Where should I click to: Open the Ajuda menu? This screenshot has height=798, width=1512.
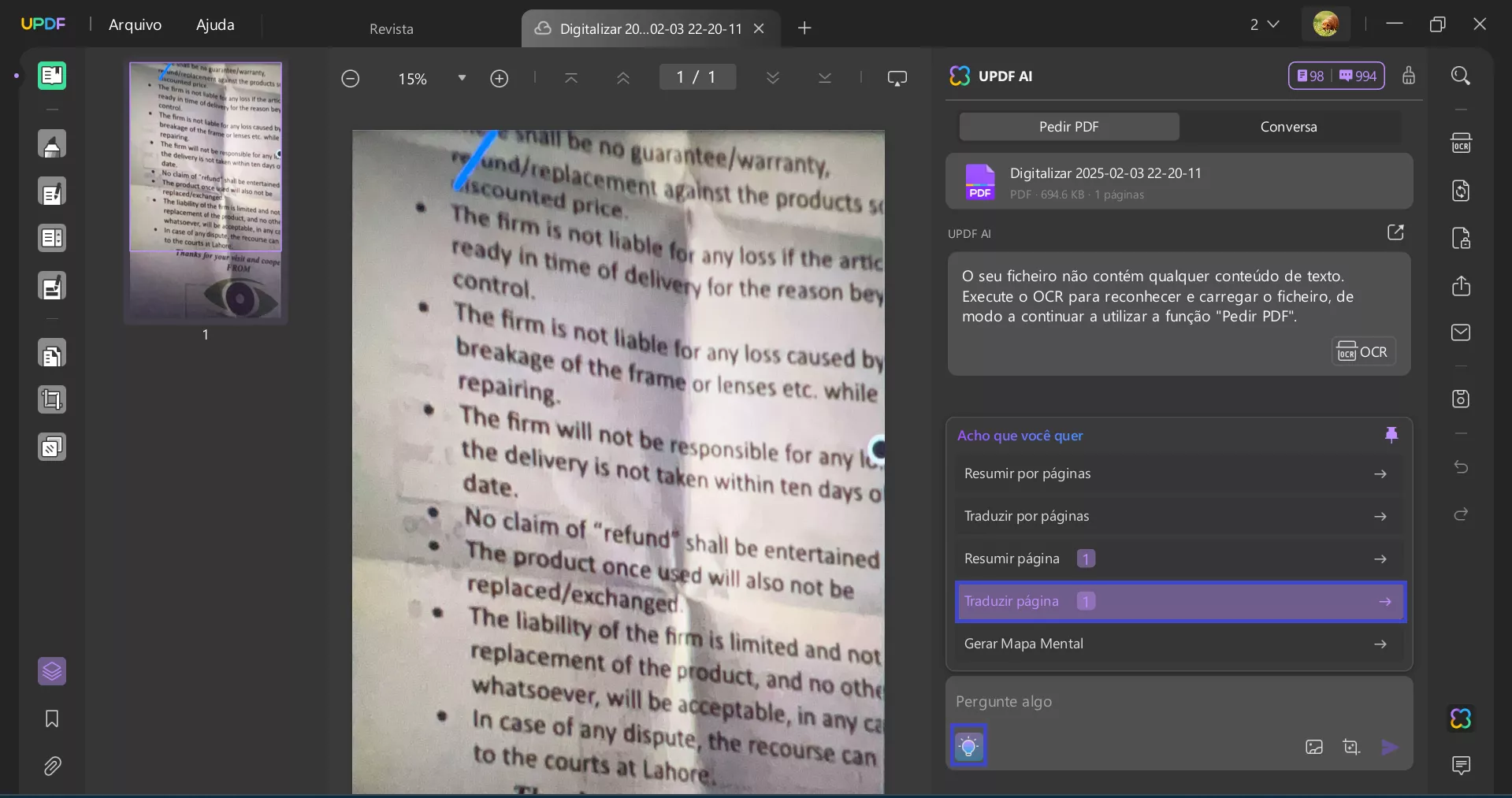pyautogui.click(x=214, y=24)
